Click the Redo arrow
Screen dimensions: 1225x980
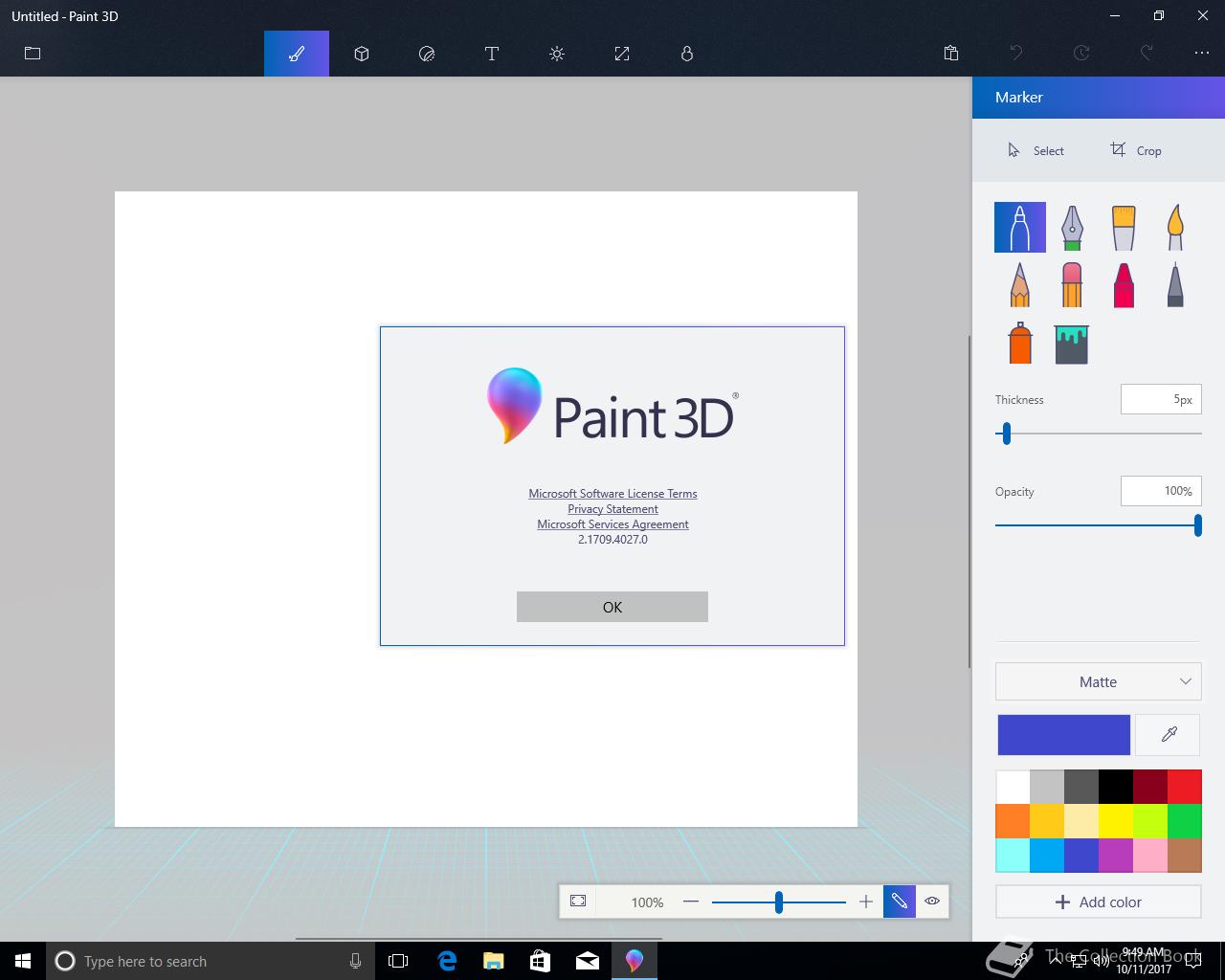pyautogui.click(x=1147, y=54)
